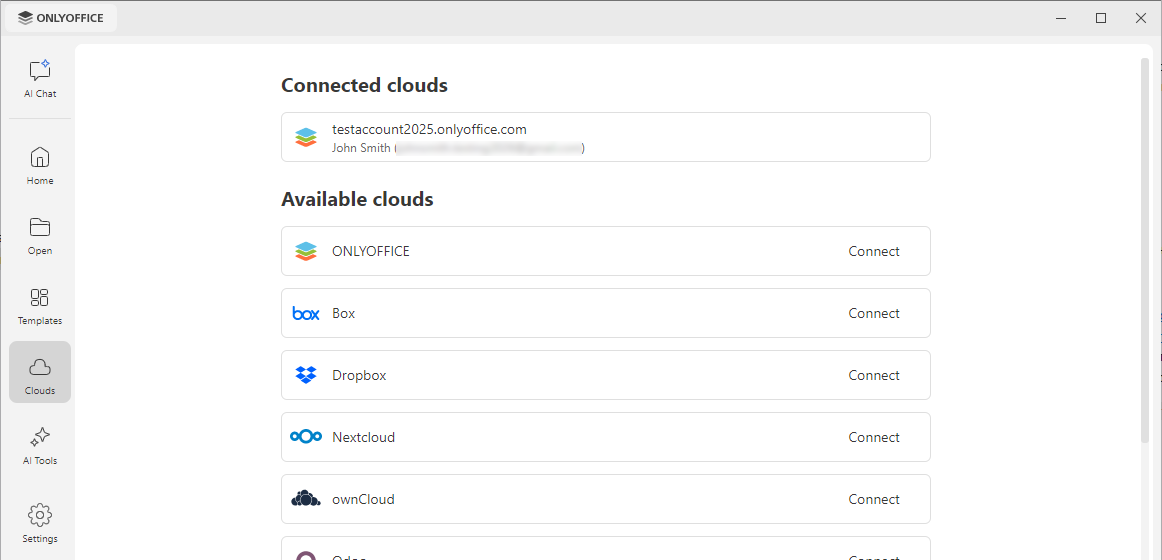Click the vertical scrollbar thumb
This screenshot has width=1162, height=560.
point(1145,250)
